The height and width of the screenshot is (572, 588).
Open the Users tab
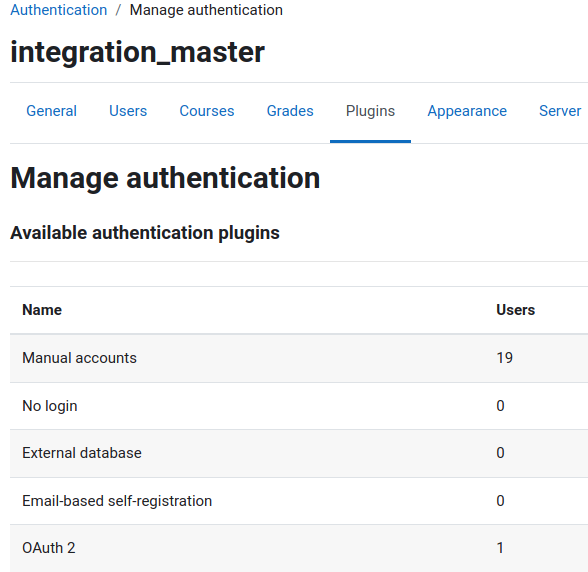coord(128,111)
